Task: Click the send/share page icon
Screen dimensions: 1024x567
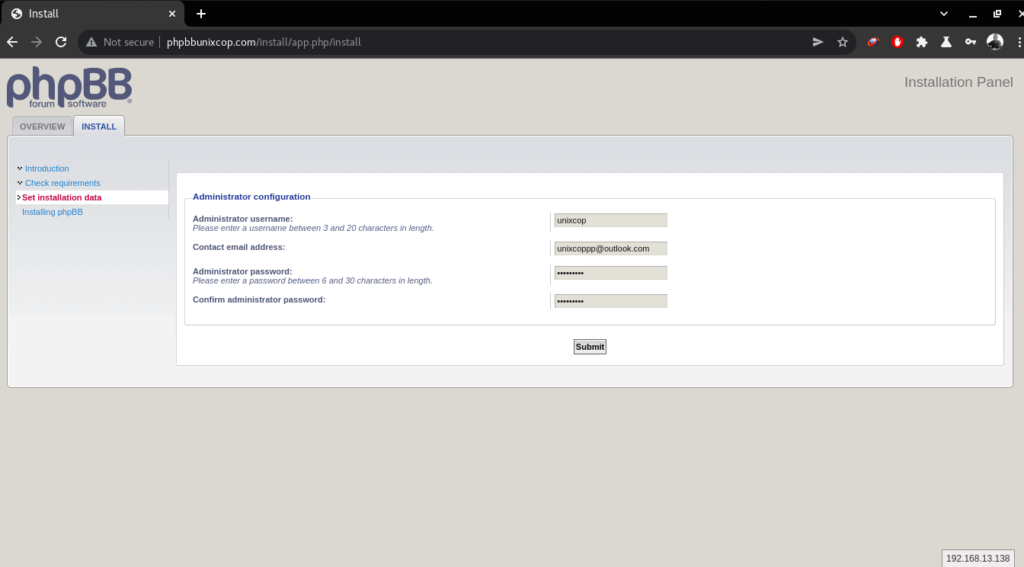Action: tap(818, 42)
